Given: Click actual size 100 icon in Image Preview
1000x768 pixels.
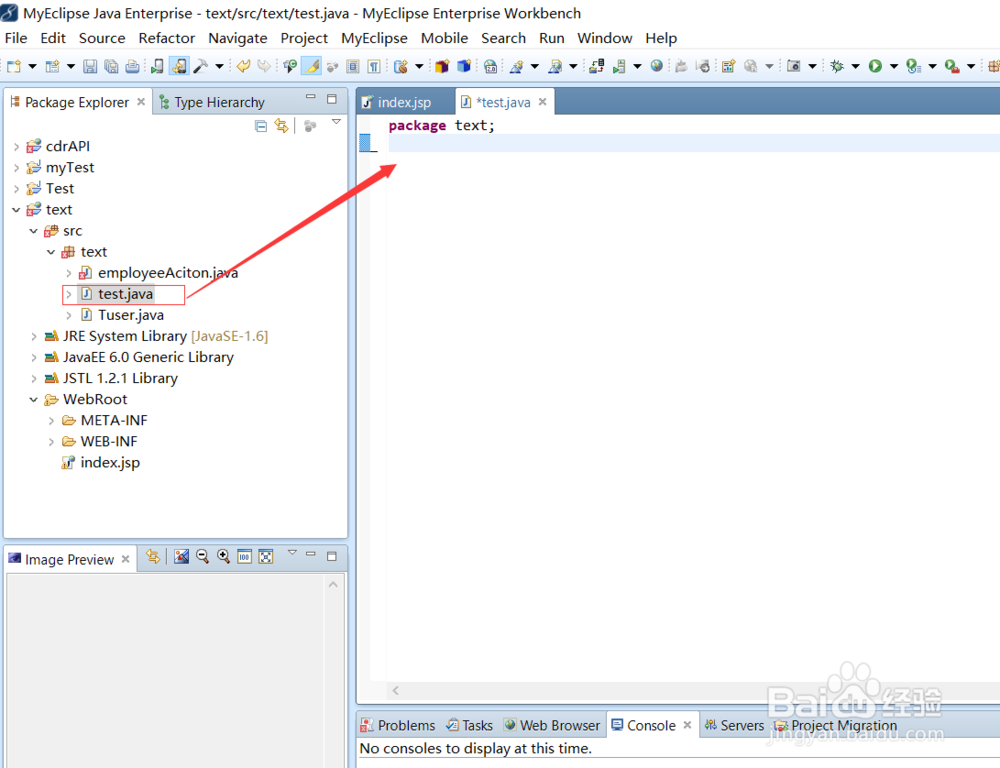Looking at the screenshot, I should tap(244, 557).
